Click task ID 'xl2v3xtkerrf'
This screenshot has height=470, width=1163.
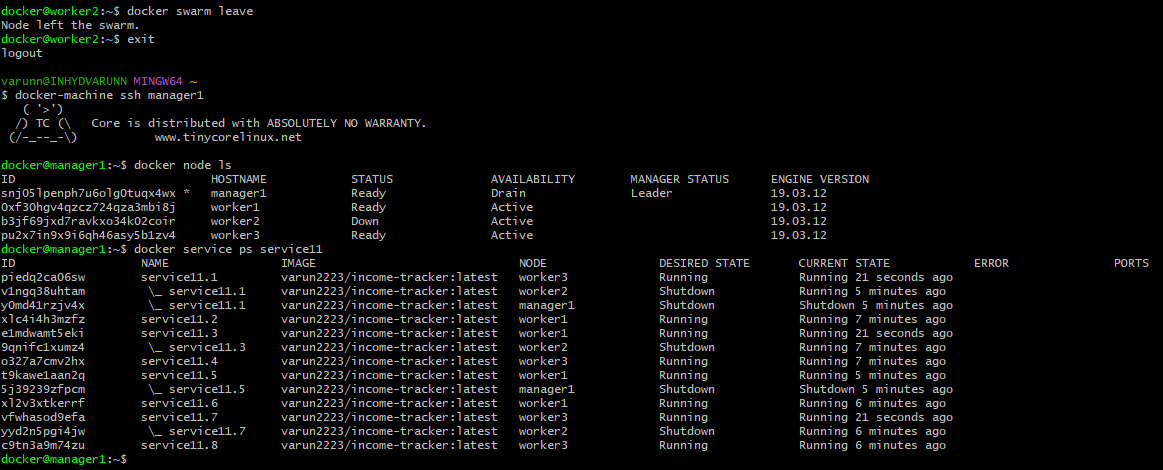pos(43,403)
